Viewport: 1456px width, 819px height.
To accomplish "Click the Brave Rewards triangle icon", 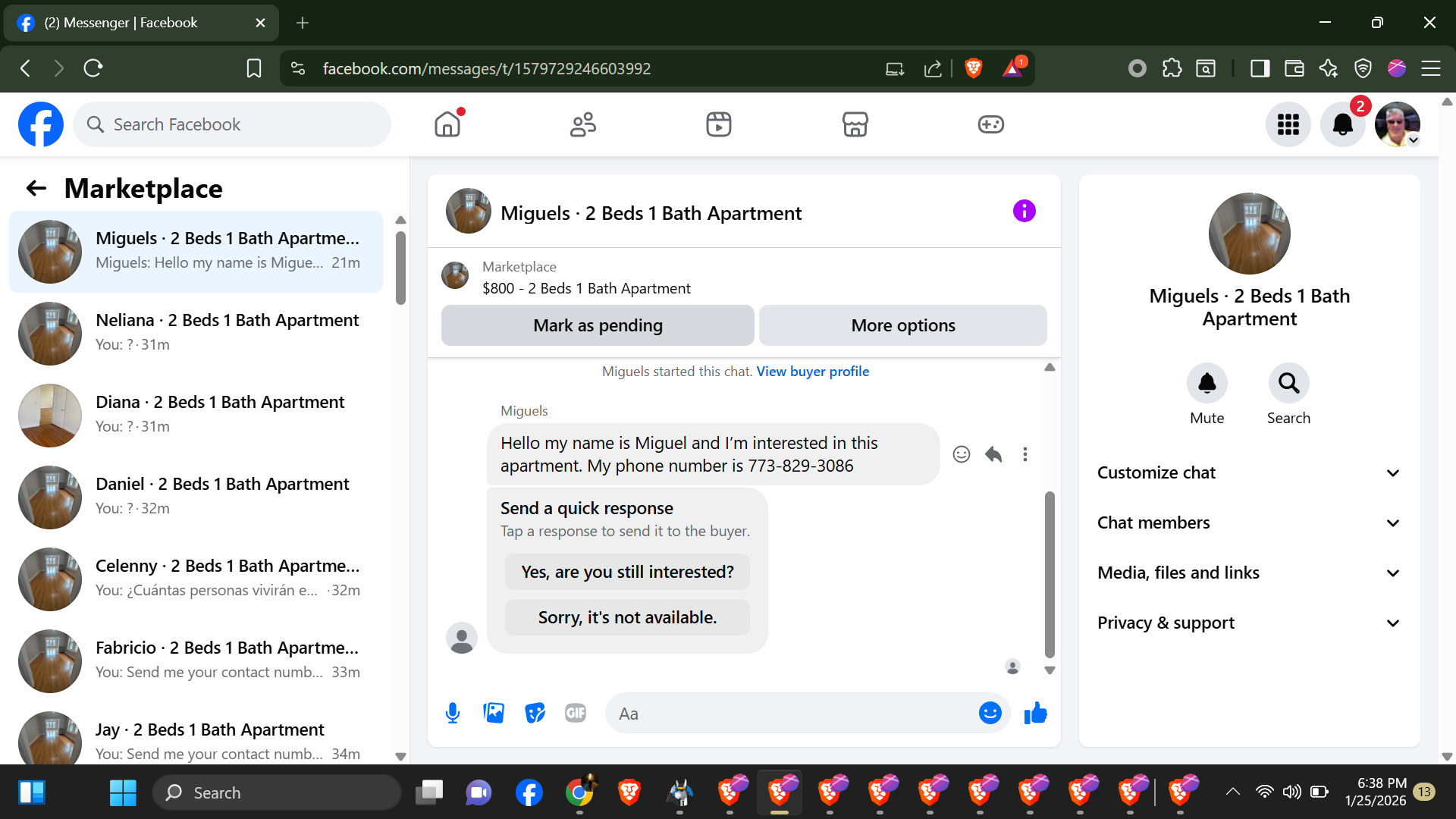I will (1012, 68).
